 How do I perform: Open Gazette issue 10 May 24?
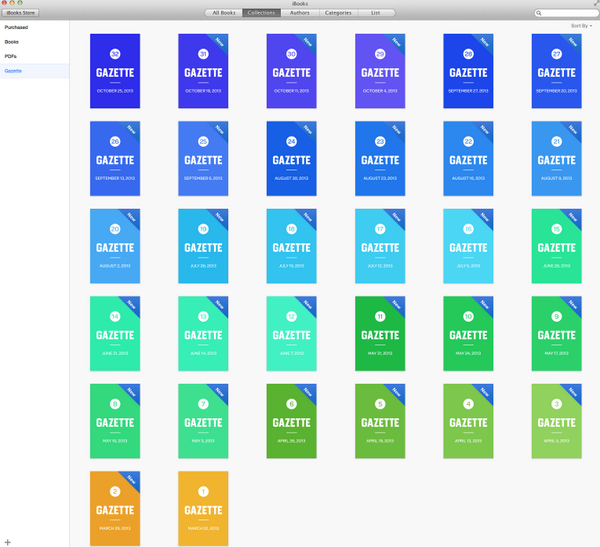click(468, 333)
